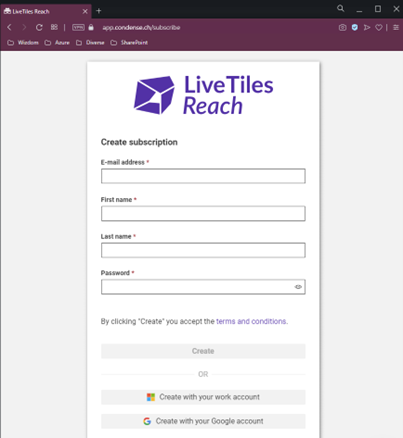Go back using the browser back arrow
403x438 pixels.
pos(10,27)
